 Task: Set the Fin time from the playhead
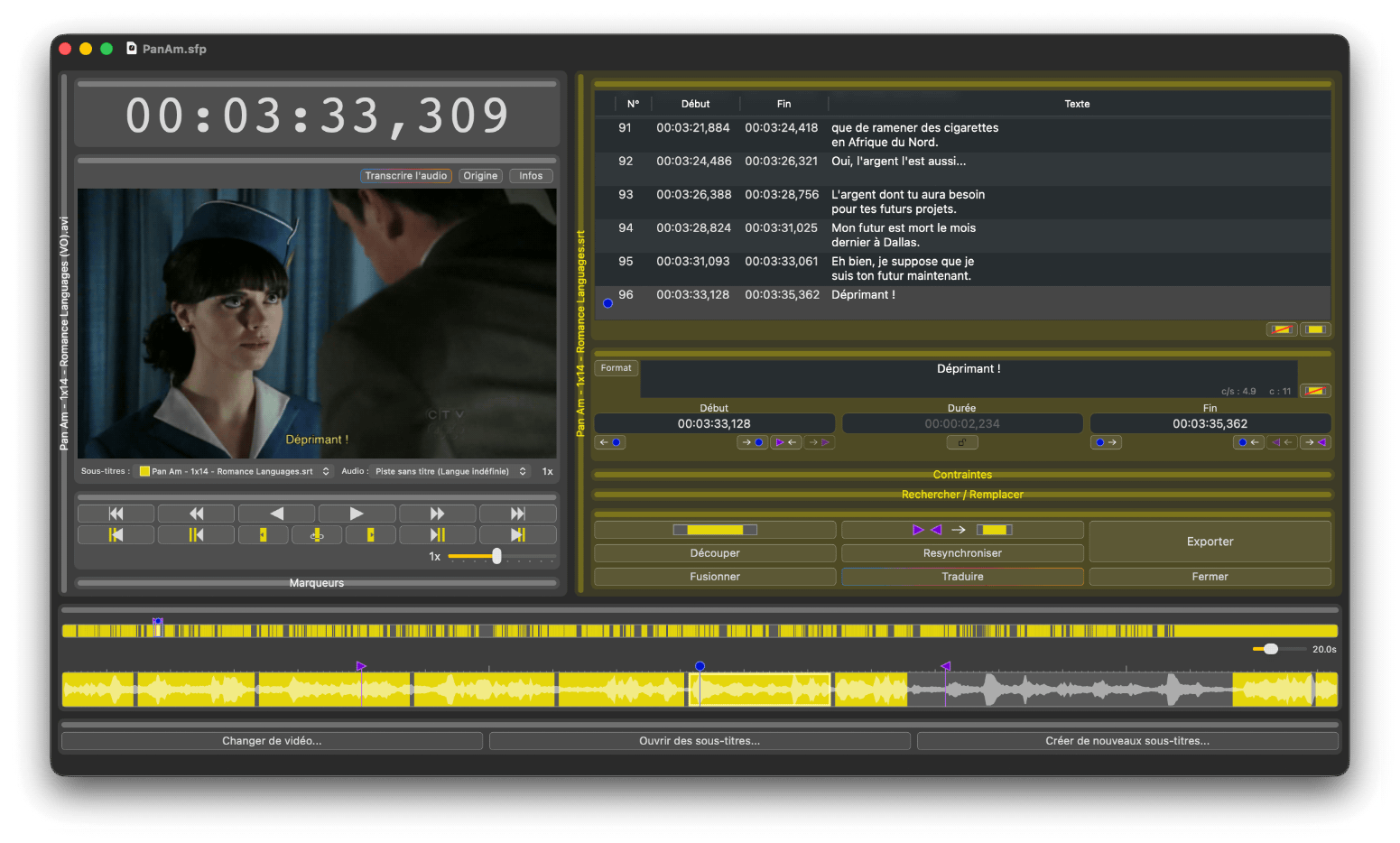click(1248, 442)
